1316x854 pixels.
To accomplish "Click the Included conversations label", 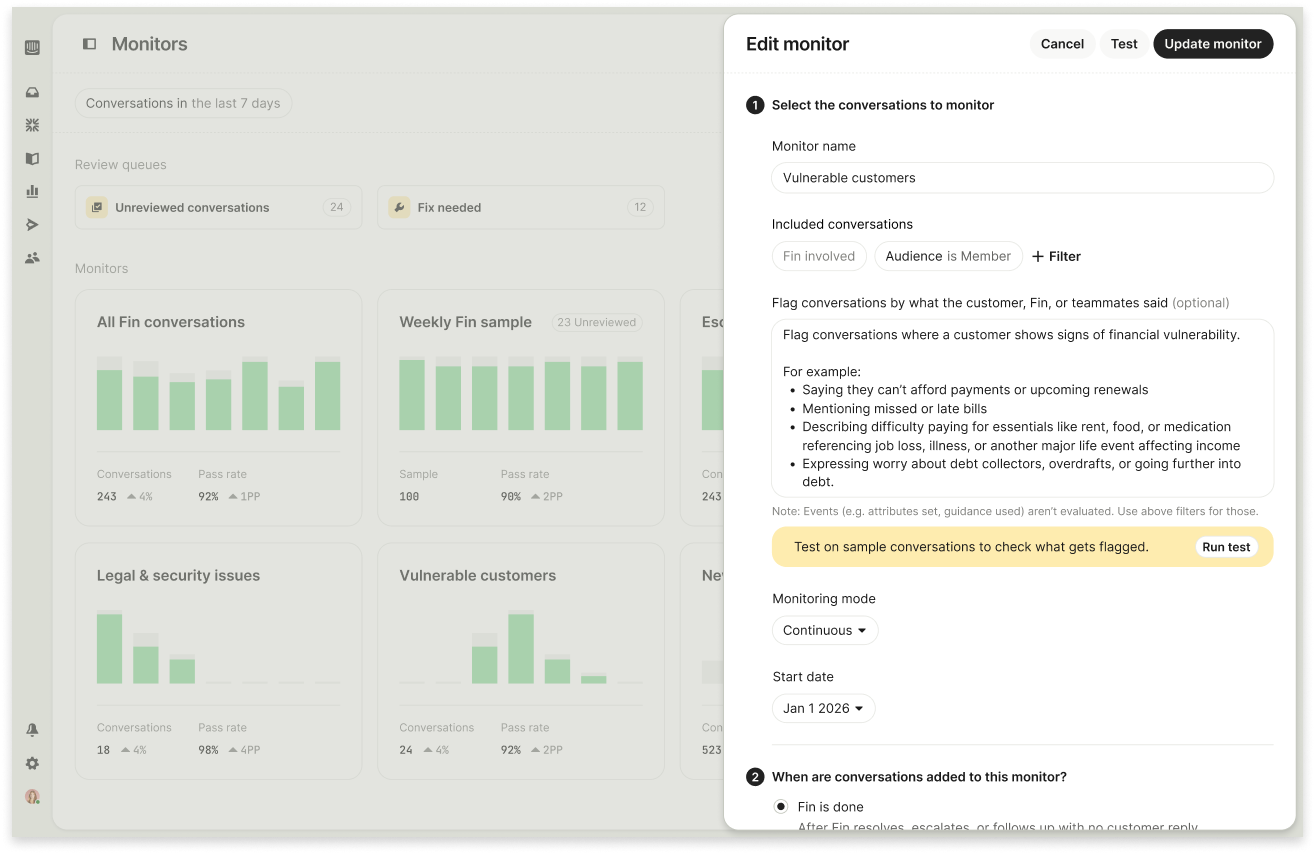I will coord(842,224).
